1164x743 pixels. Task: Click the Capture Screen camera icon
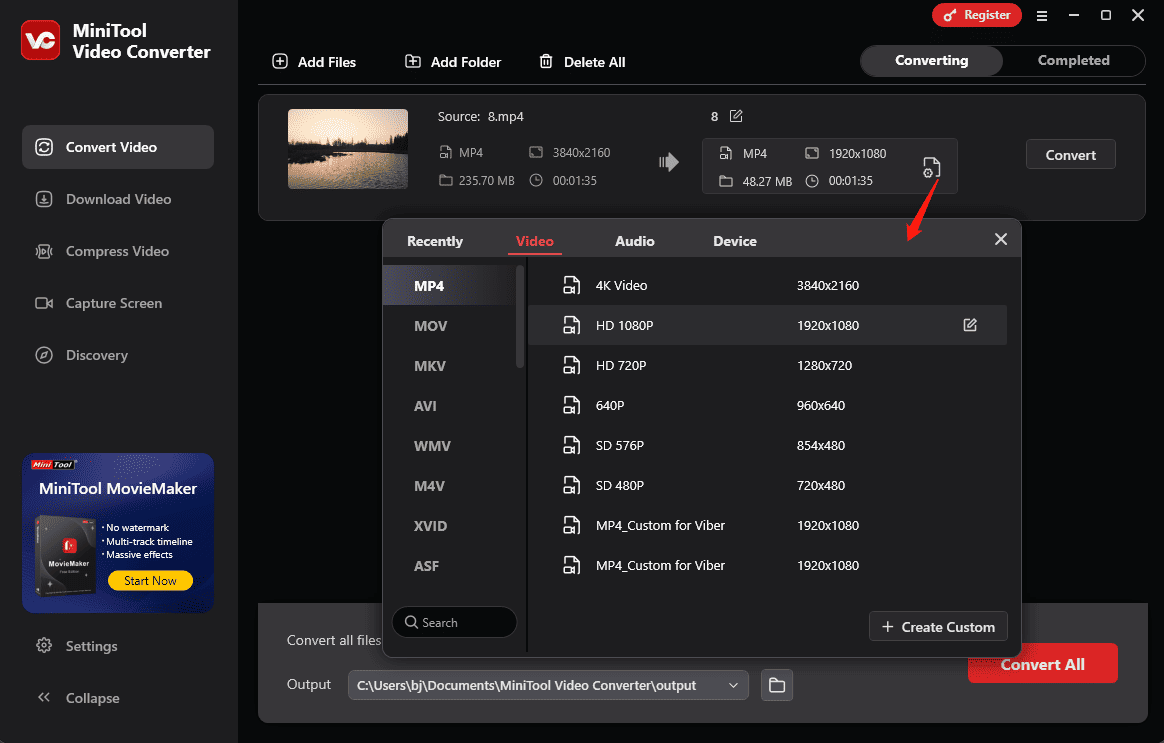tap(44, 303)
